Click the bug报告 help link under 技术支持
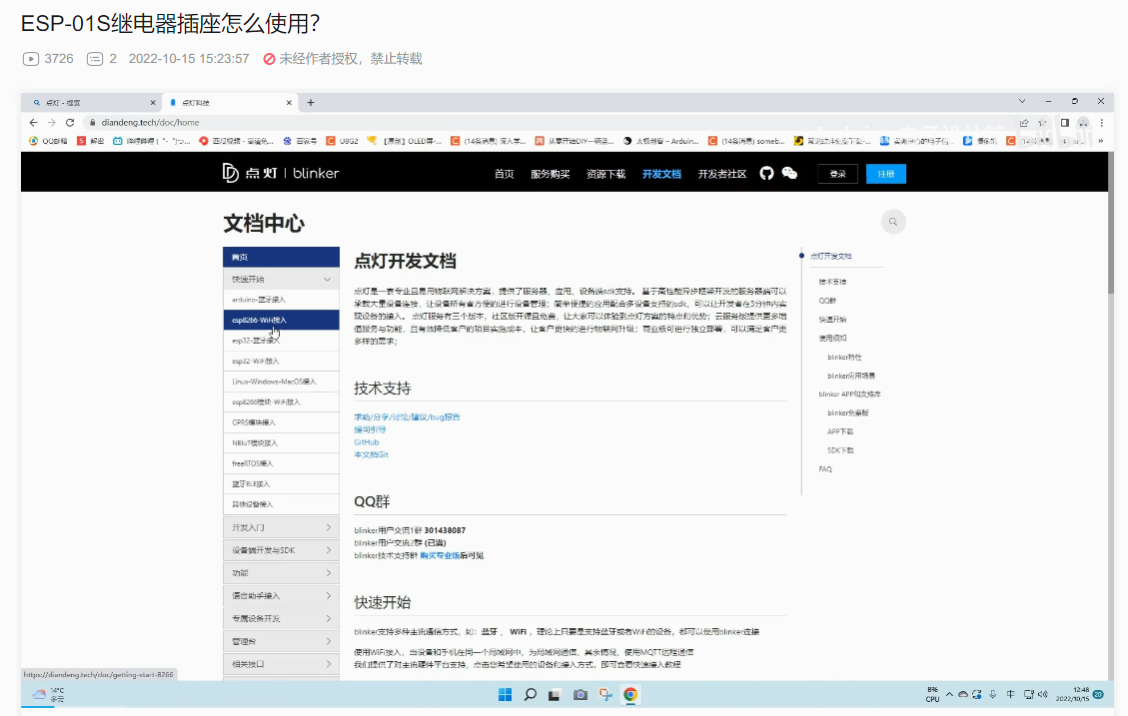This screenshot has width=1128, height=716. (407, 417)
